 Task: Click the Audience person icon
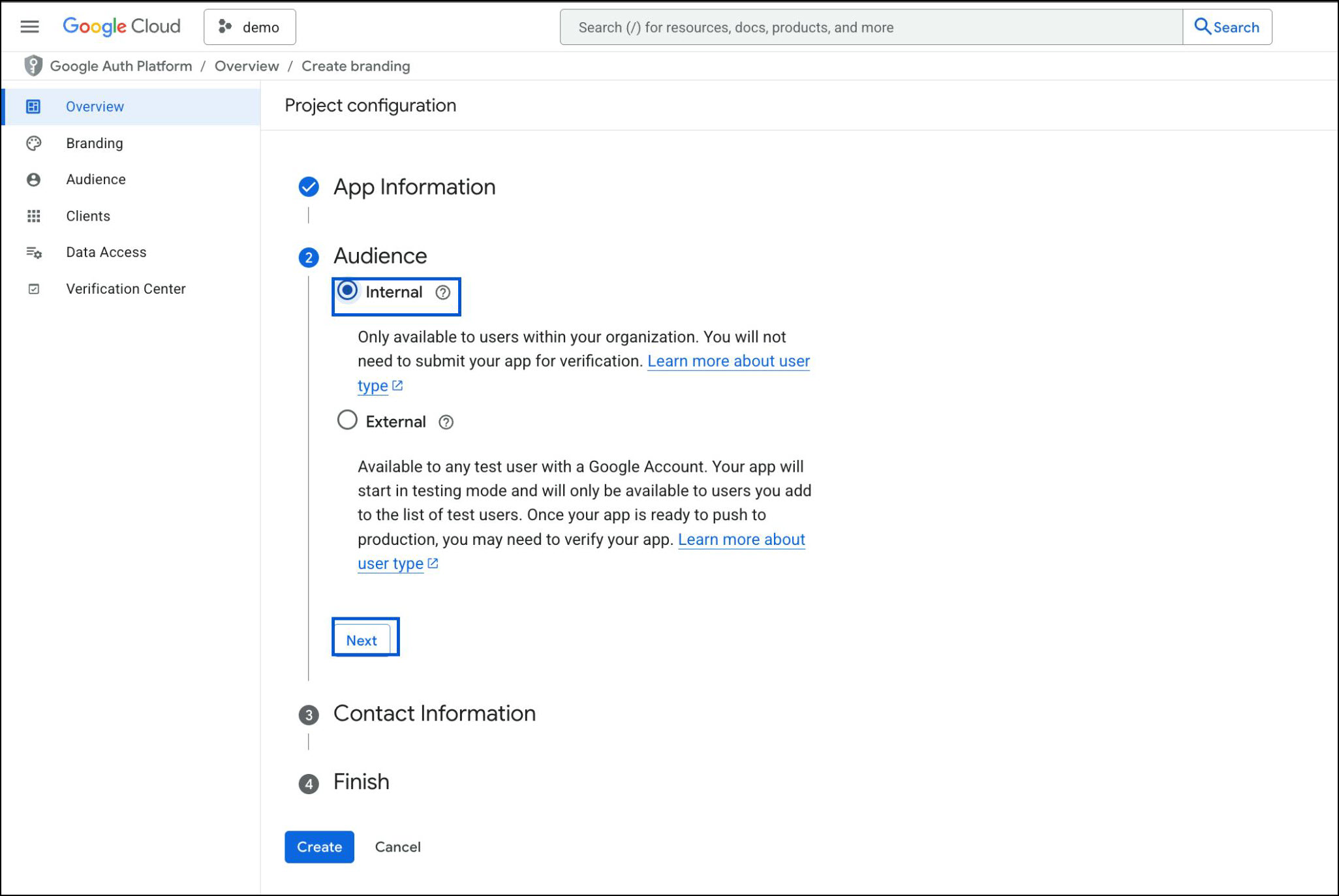coord(33,179)
